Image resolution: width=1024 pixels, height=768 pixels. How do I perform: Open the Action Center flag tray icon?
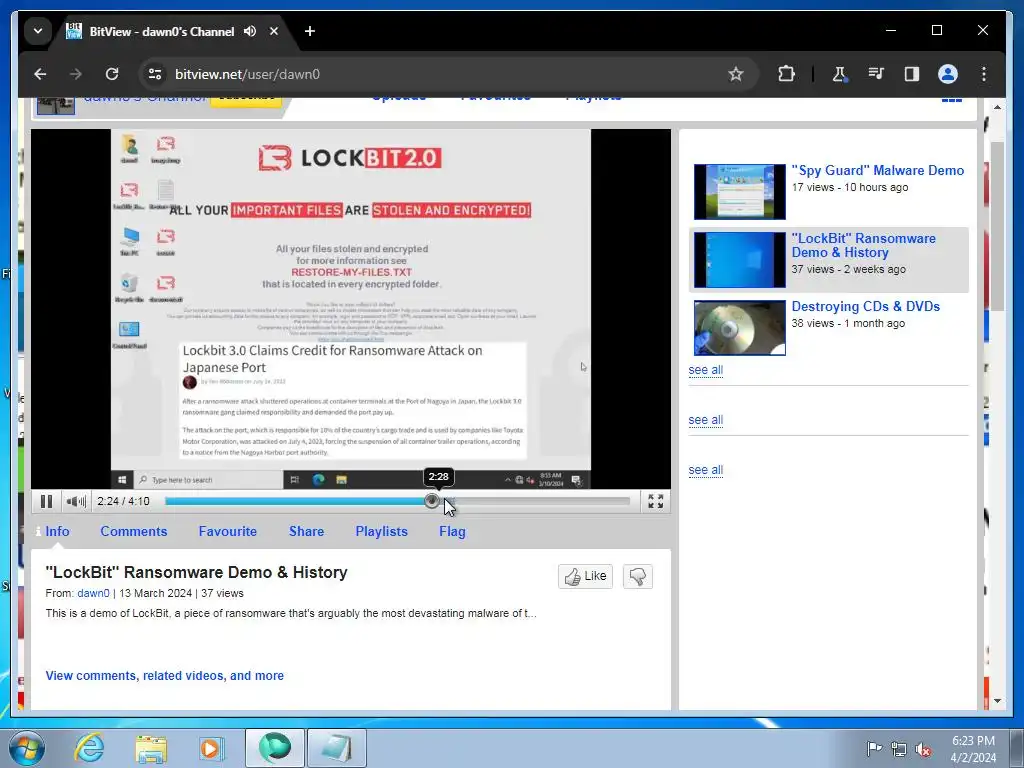tap(873, 748)
